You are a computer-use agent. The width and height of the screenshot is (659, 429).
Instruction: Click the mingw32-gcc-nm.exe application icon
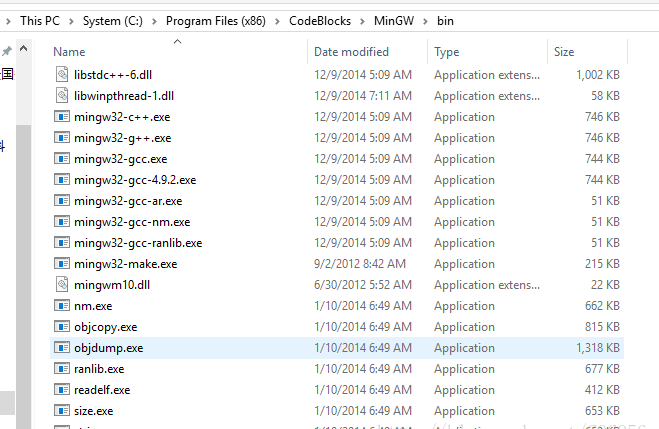click(62, 221)
